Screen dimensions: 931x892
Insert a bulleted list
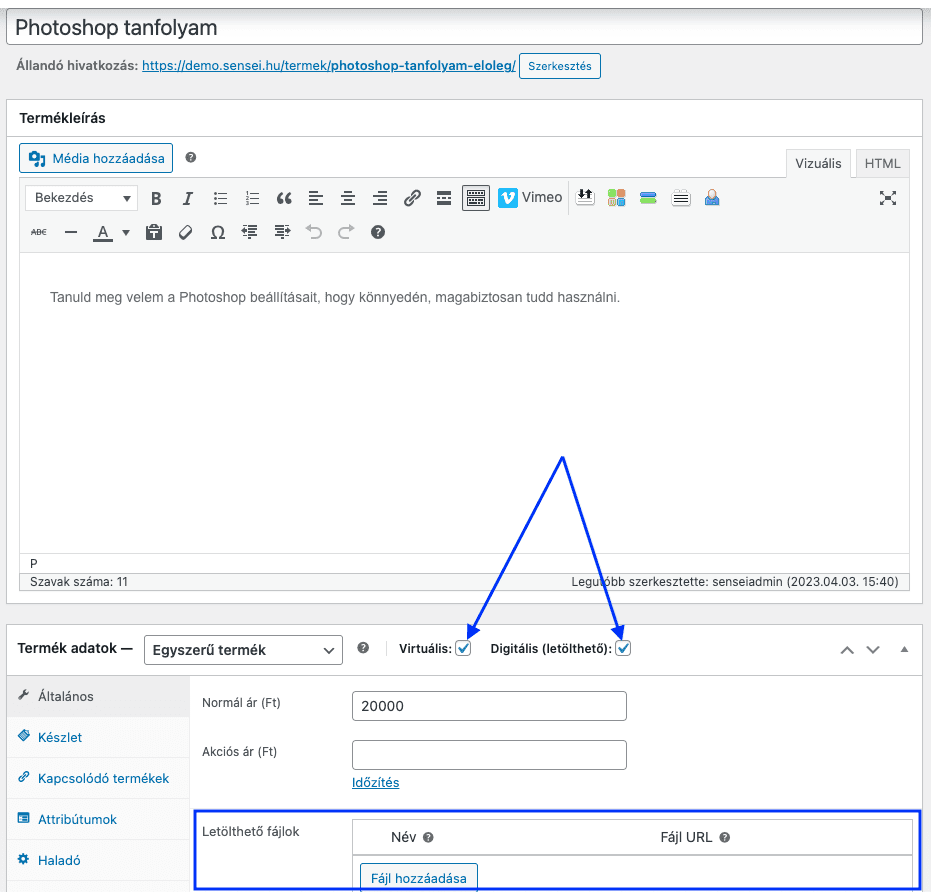pyautogui.click(x=220, y=198)
